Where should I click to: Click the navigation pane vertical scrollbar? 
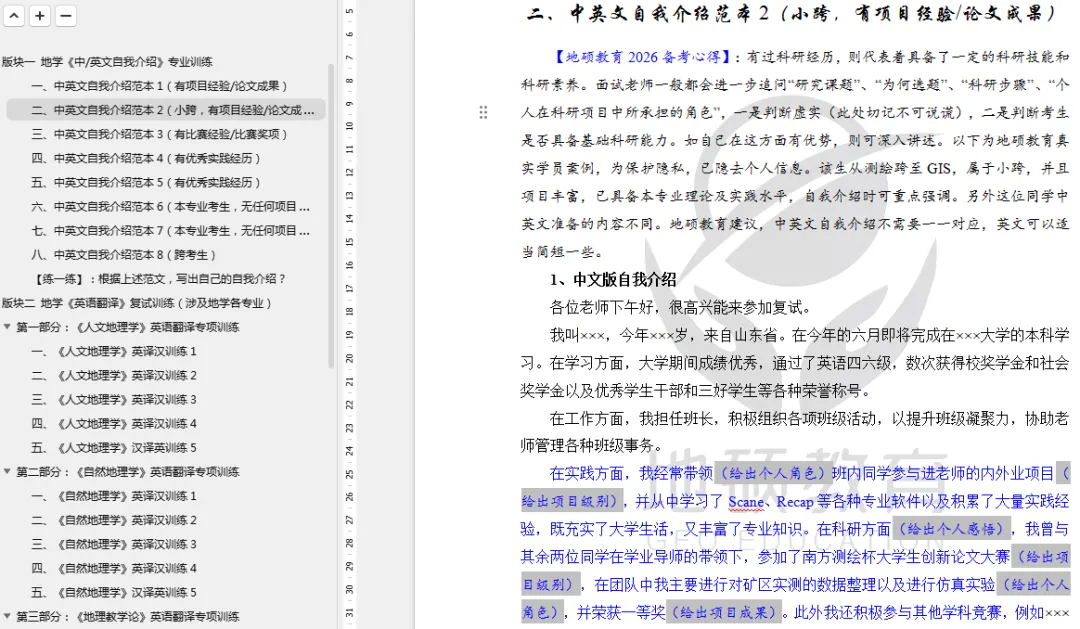tap(331, 216)
